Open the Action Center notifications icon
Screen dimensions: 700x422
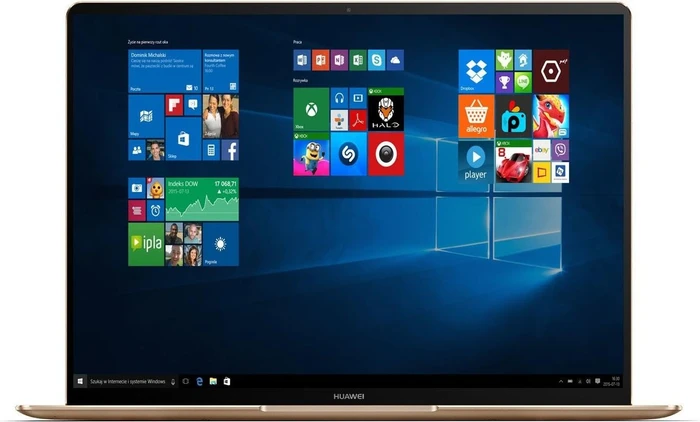tap(597, 381)
